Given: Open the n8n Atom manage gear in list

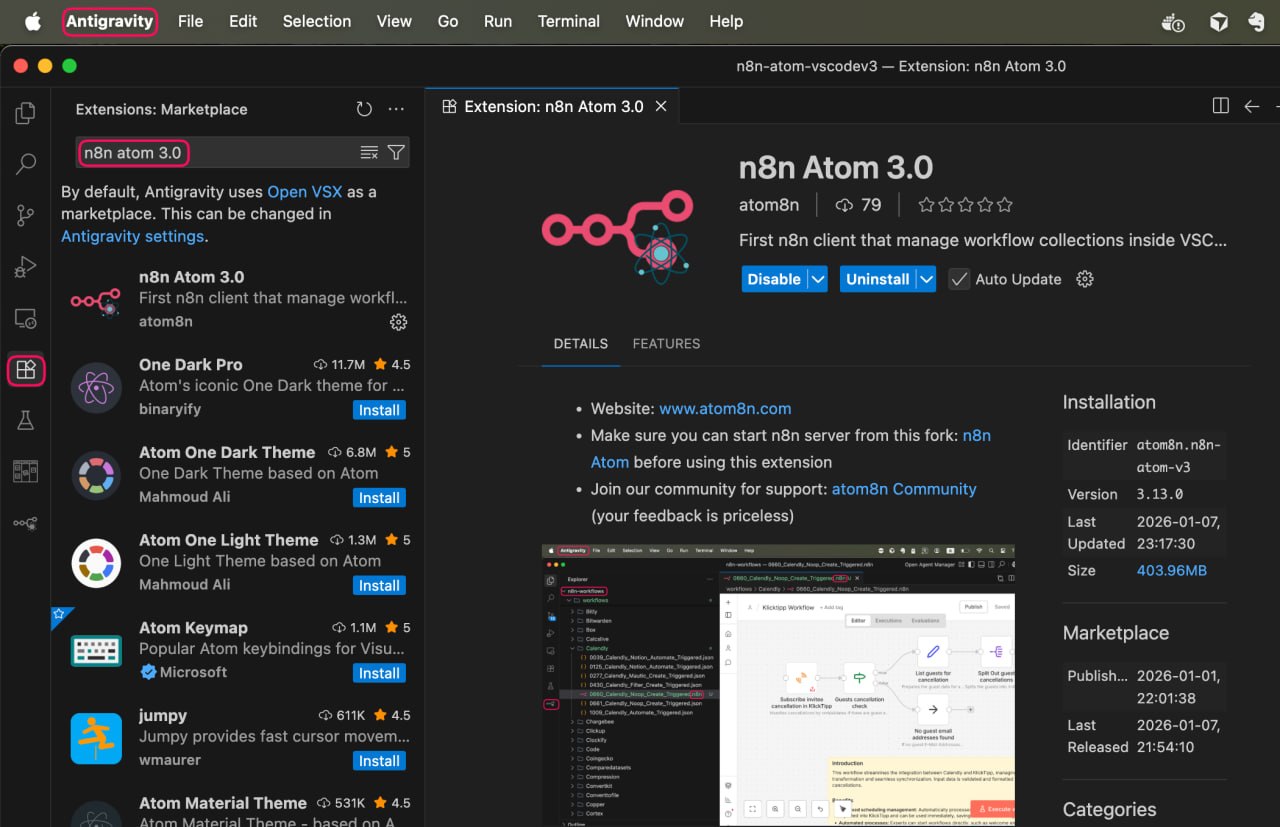Looking at the screenshot, I should pos(398,322).
